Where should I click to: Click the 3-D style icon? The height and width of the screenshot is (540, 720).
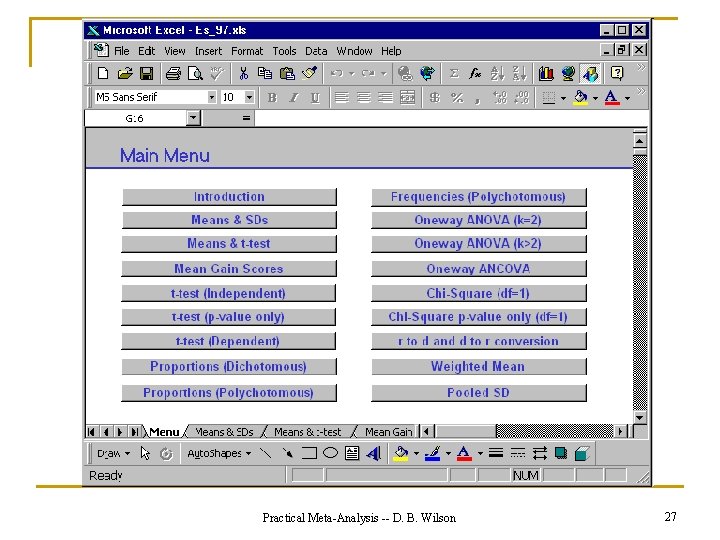[582, 453]
